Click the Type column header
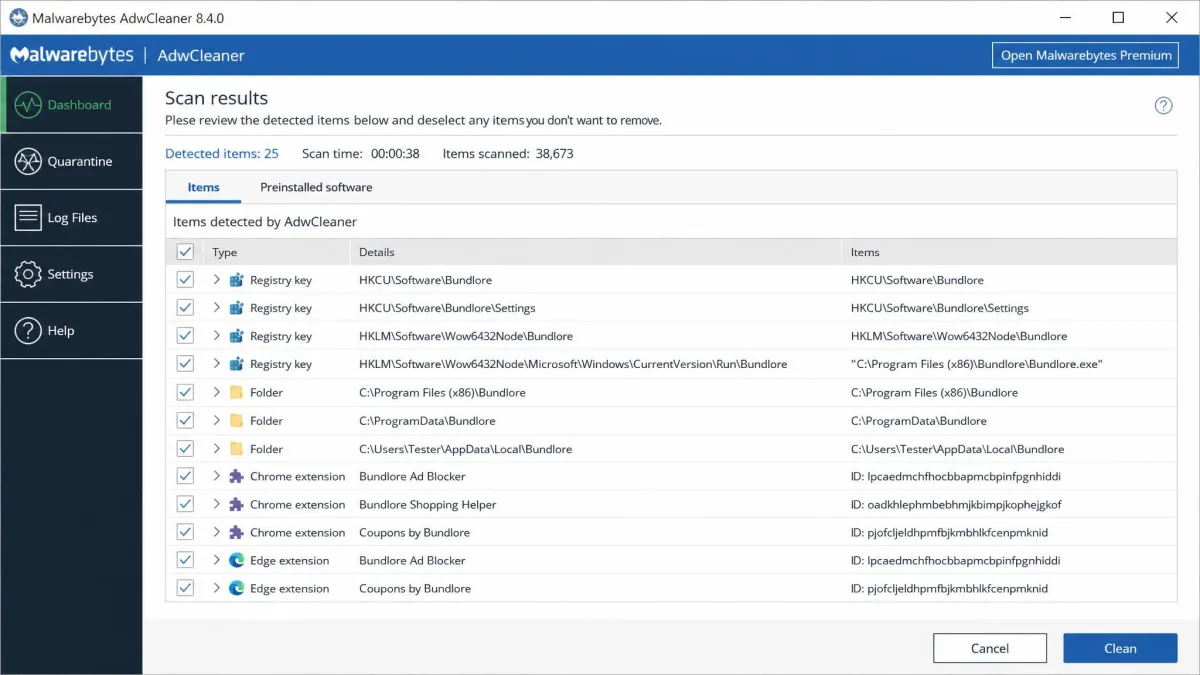The image size is (1200, 675). tap(277, 252)
